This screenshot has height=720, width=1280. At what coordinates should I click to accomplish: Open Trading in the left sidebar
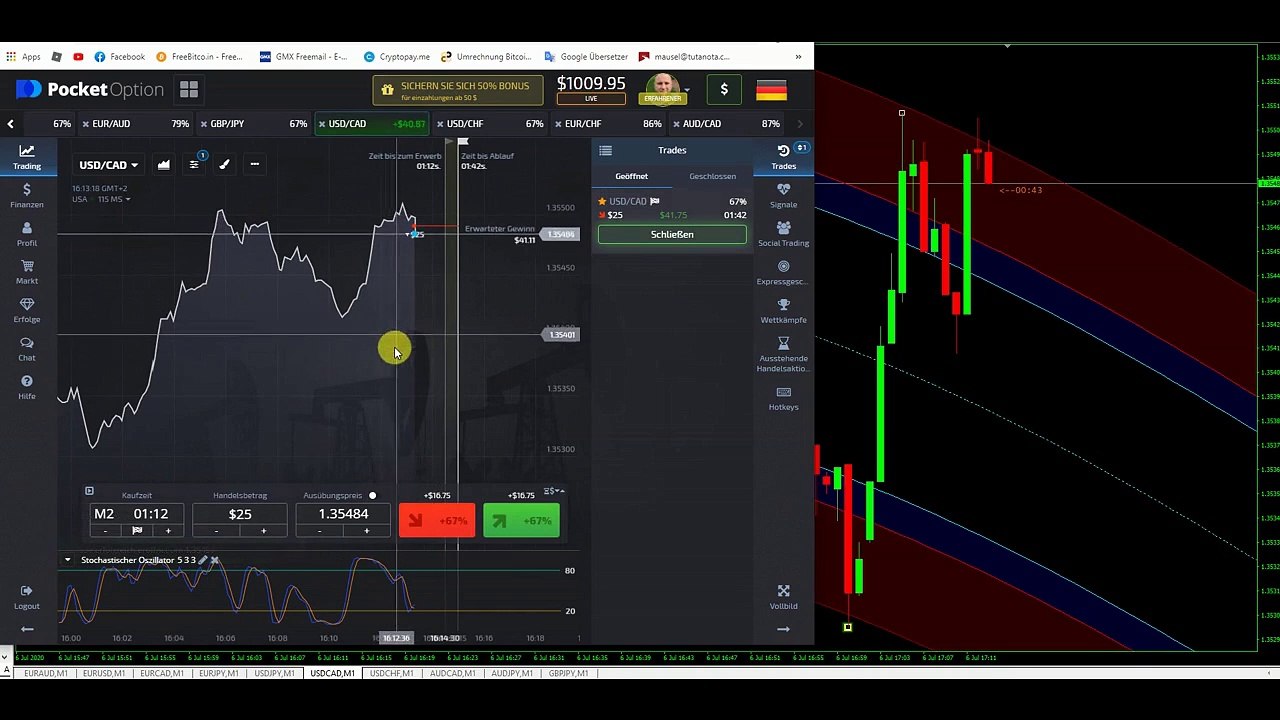coord(27,157)
